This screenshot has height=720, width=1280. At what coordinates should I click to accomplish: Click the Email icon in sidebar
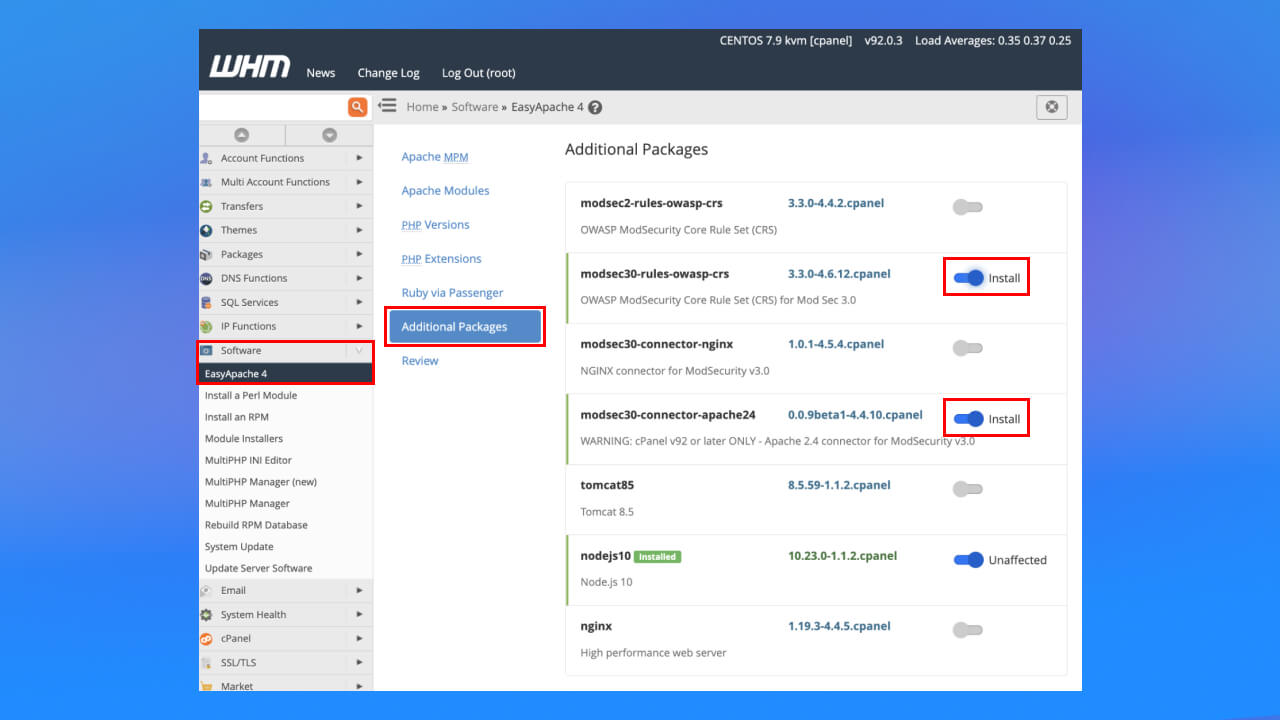(206, 590)
